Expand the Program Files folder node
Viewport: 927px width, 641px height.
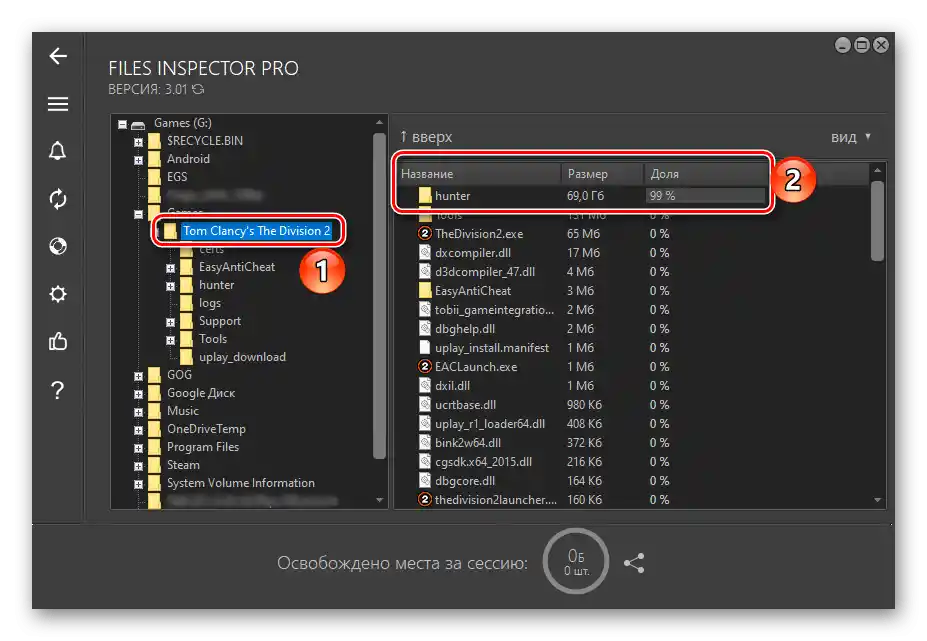point(138,448)
